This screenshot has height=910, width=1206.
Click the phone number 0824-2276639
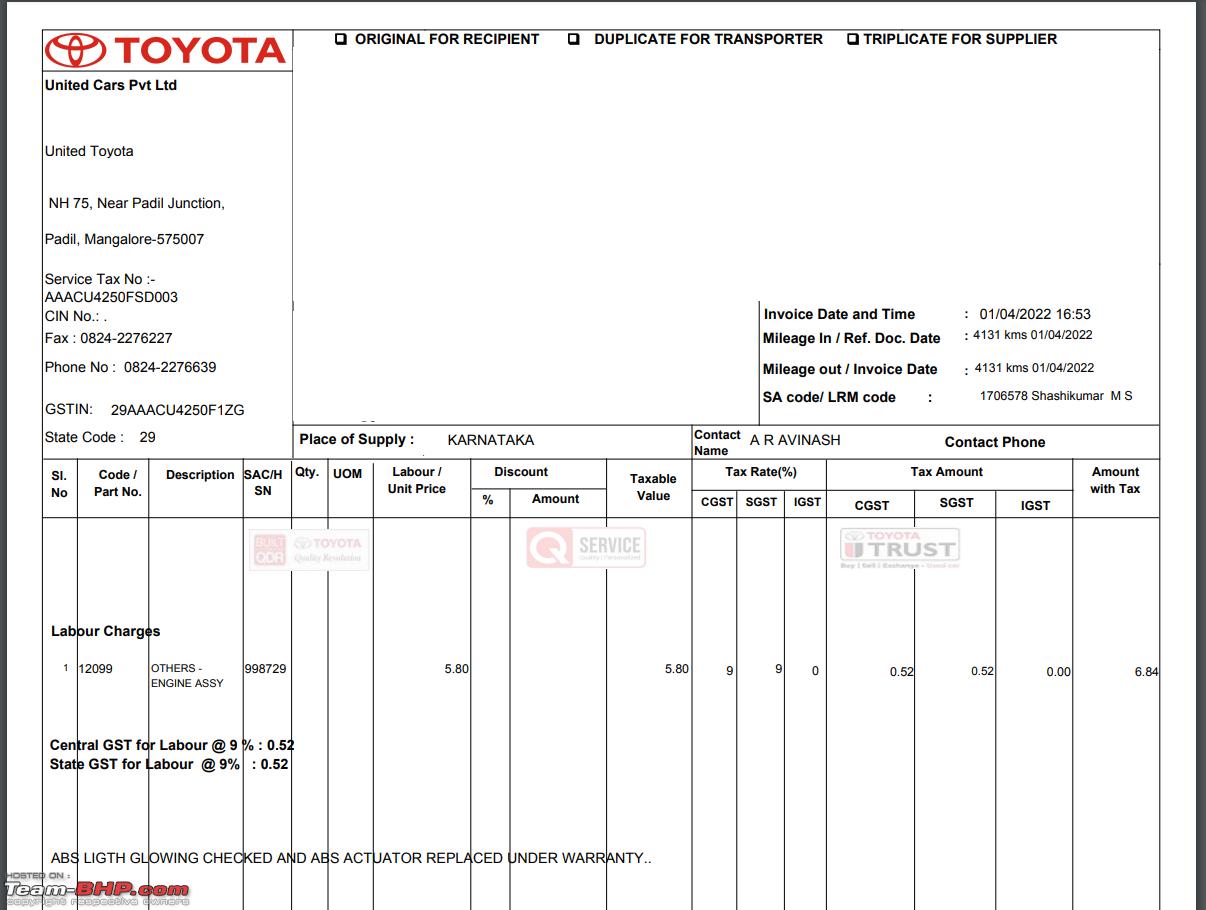170,367
